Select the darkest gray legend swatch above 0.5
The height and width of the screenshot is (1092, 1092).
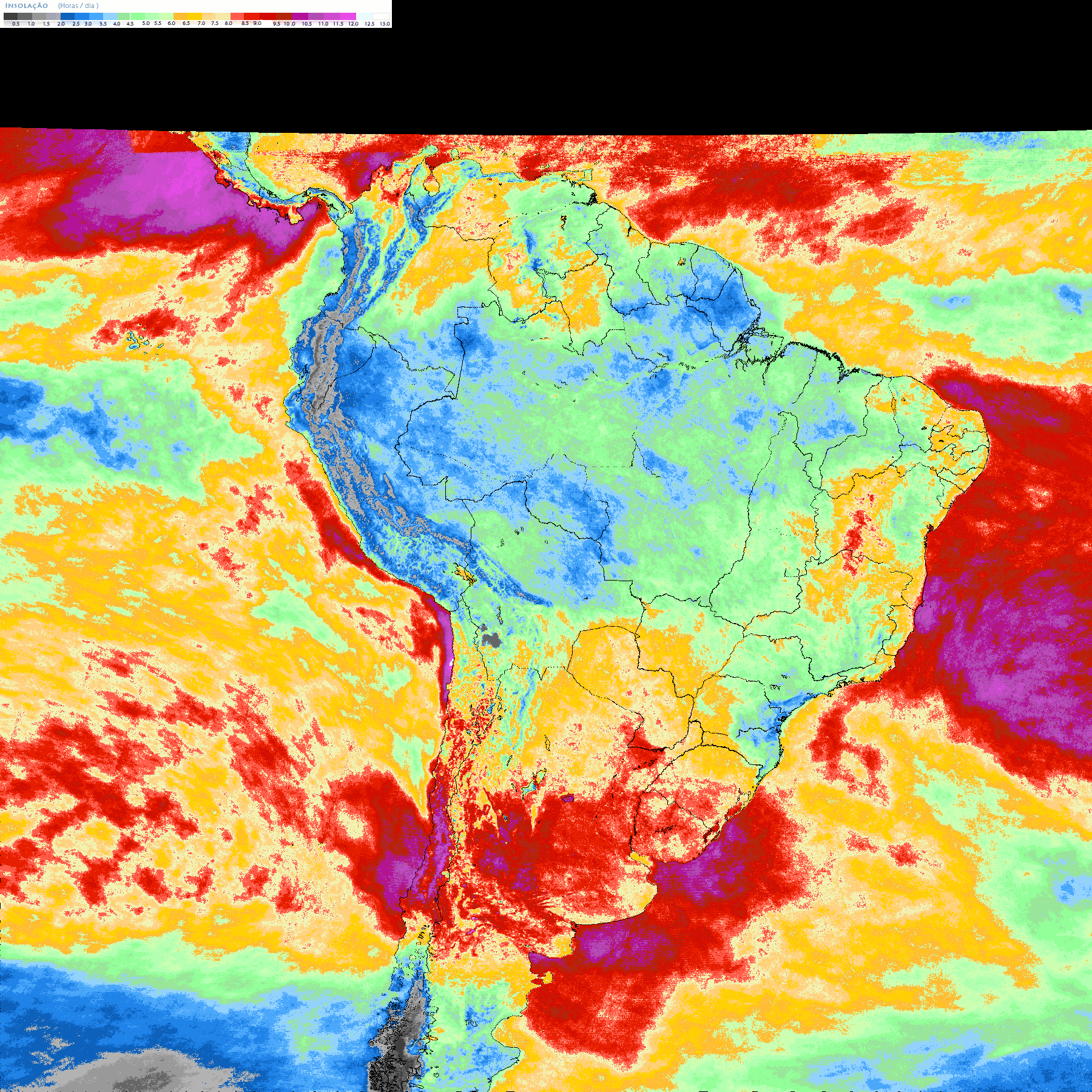click(x=10, y=16)
